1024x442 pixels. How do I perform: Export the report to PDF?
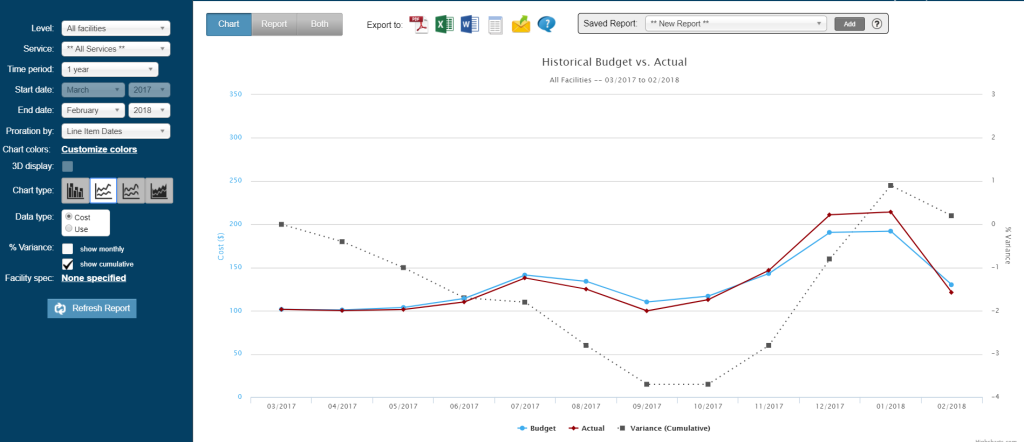(418, 25)
